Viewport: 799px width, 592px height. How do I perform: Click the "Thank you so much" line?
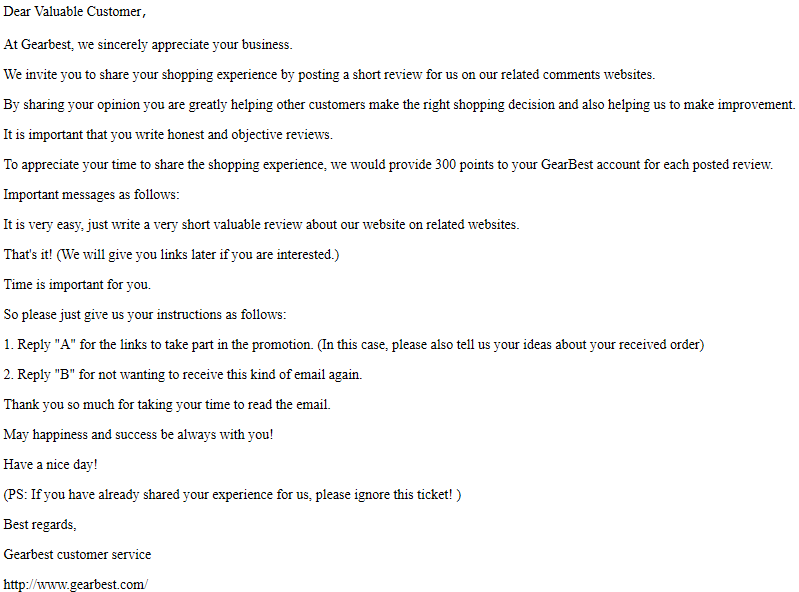coord(167,405)
